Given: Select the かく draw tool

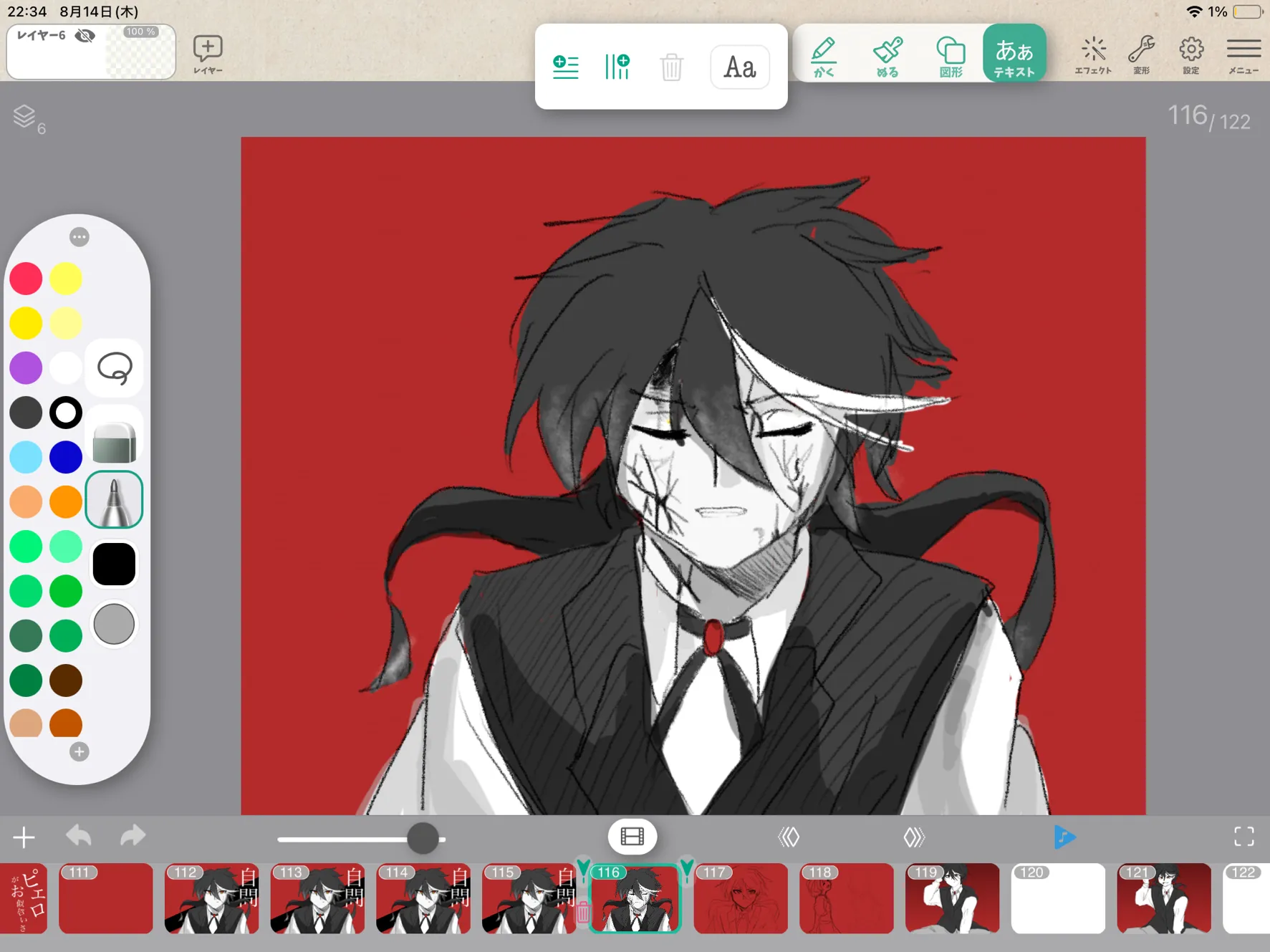Looking at the screenshot, I should point(824,55).
